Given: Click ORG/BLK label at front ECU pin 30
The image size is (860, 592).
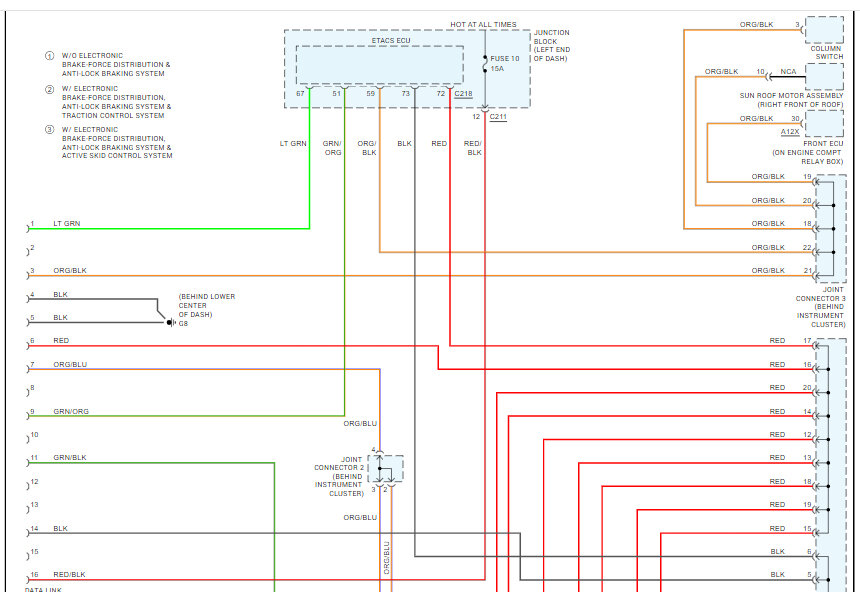Looking at the screenshot, I should coord(756,119).
